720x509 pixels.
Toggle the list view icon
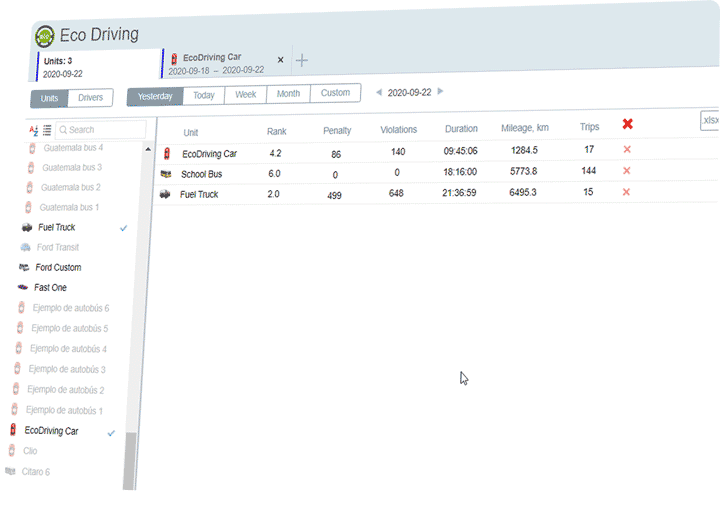[47, 130]
